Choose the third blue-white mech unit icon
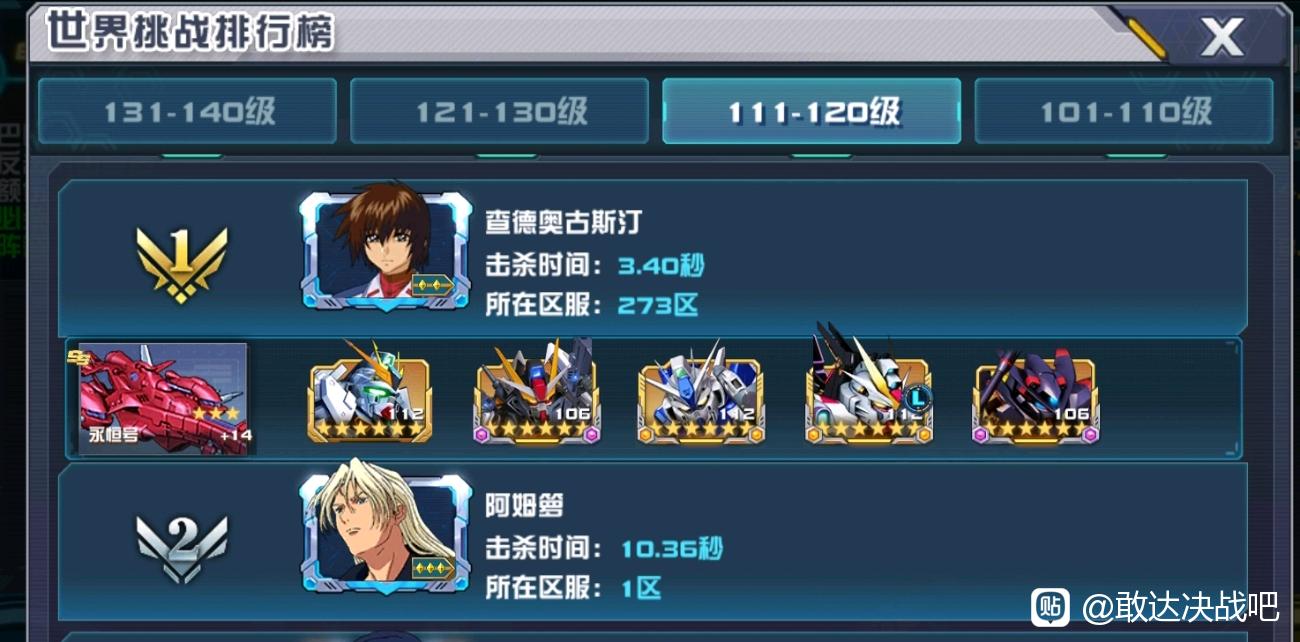Viewport: 1300px width, 642px height. (x=701, y=397)
